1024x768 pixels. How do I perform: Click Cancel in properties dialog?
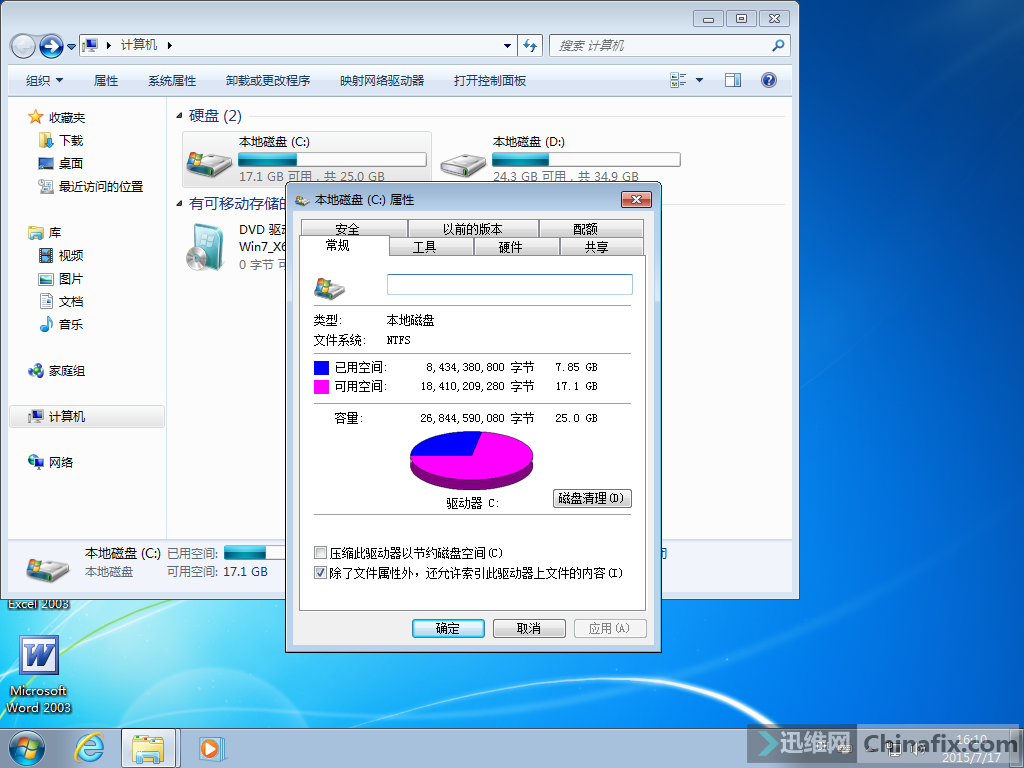[x=529, y=628]
